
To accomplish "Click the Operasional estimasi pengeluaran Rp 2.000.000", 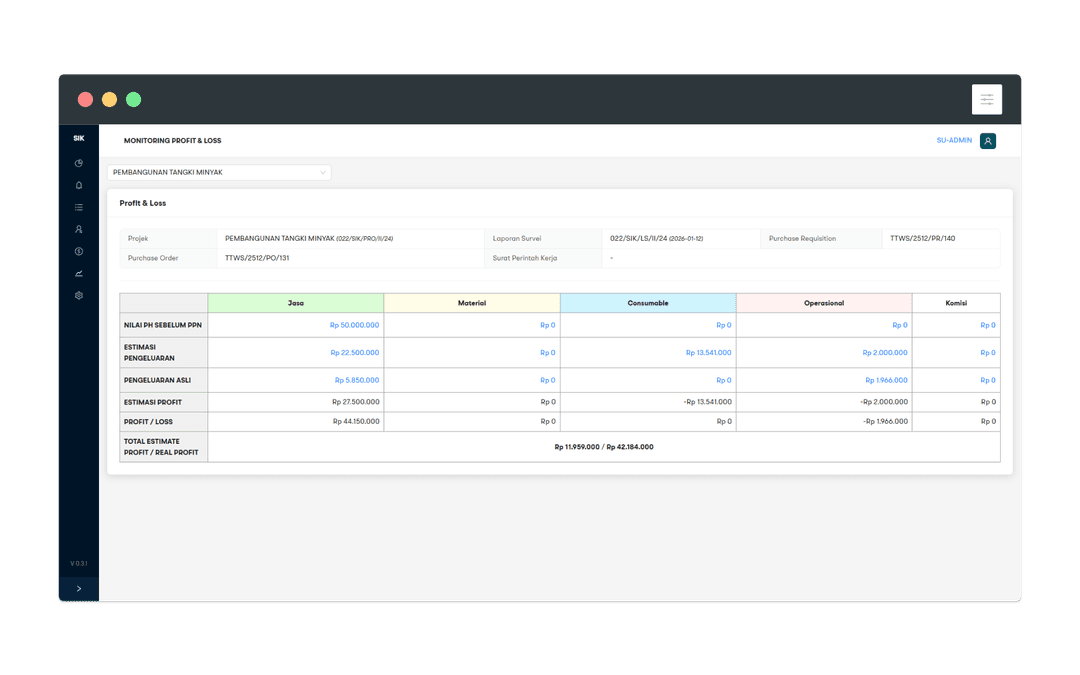I will (885, 353).
